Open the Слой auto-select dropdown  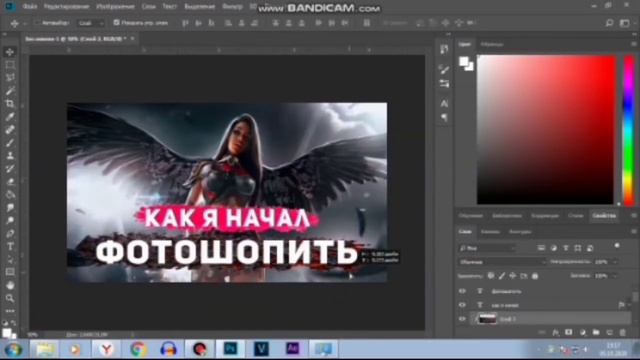pyautogui.click(x=91, y=23)
